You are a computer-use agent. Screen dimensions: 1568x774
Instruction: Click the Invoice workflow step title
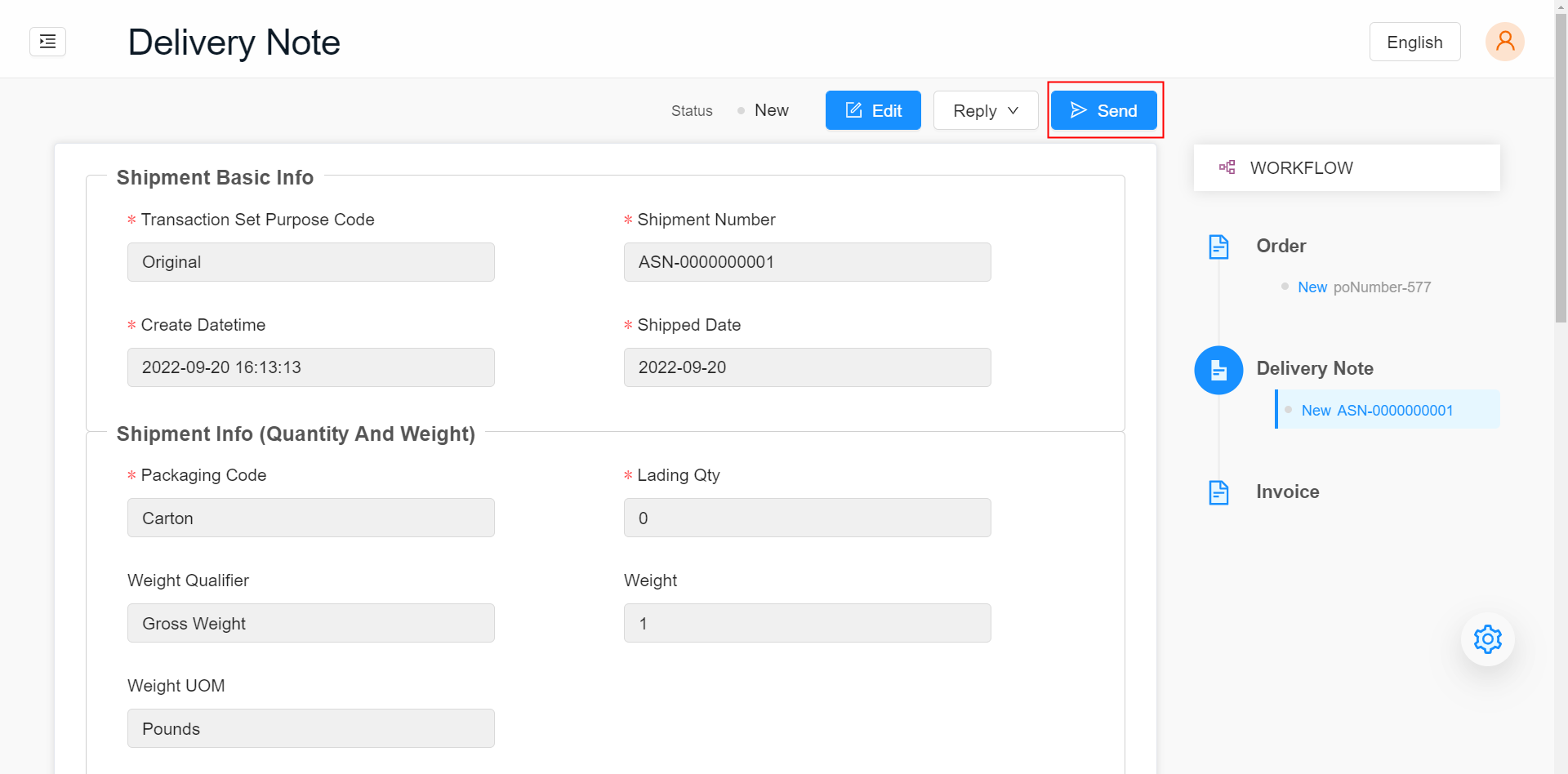(1287, 492)
